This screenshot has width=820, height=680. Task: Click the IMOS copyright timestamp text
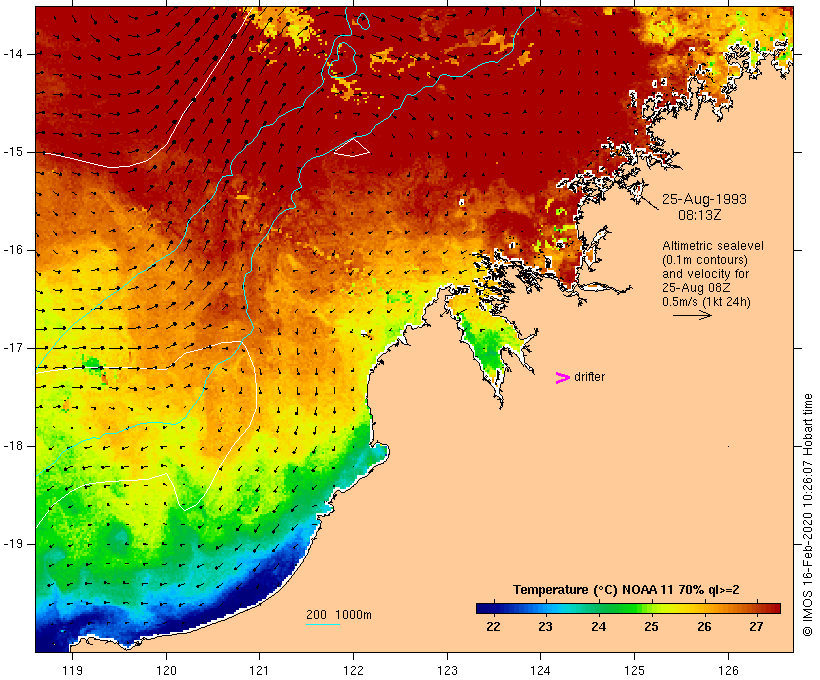coord(807,515)
